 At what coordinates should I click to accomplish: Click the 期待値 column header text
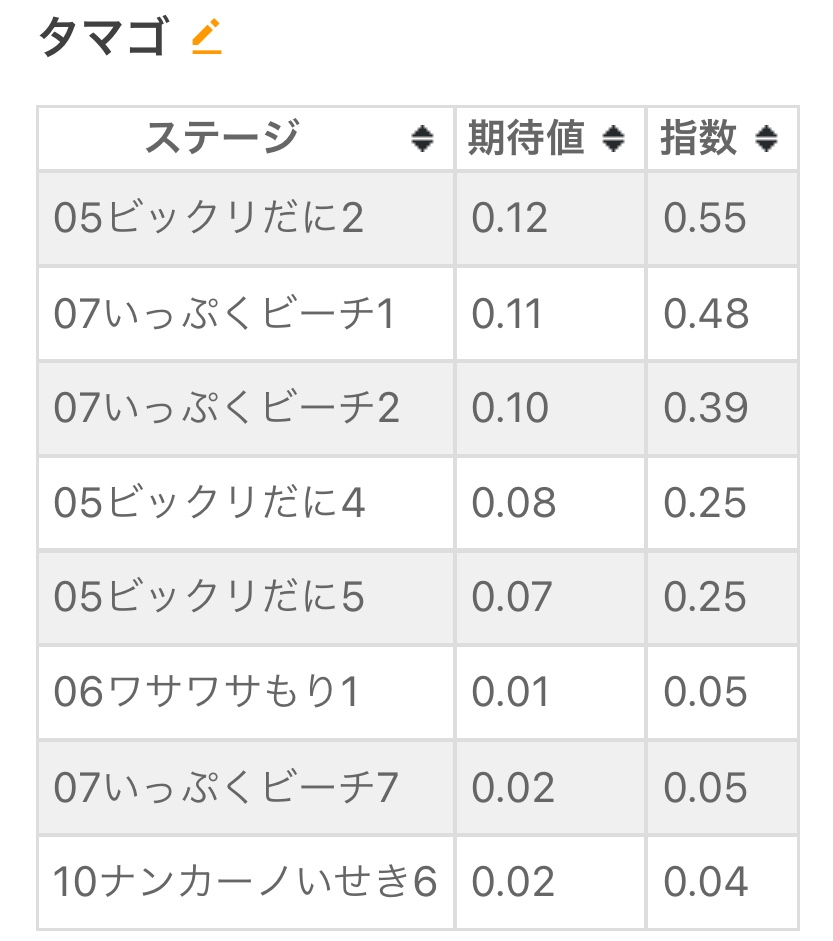pos(526,138)
